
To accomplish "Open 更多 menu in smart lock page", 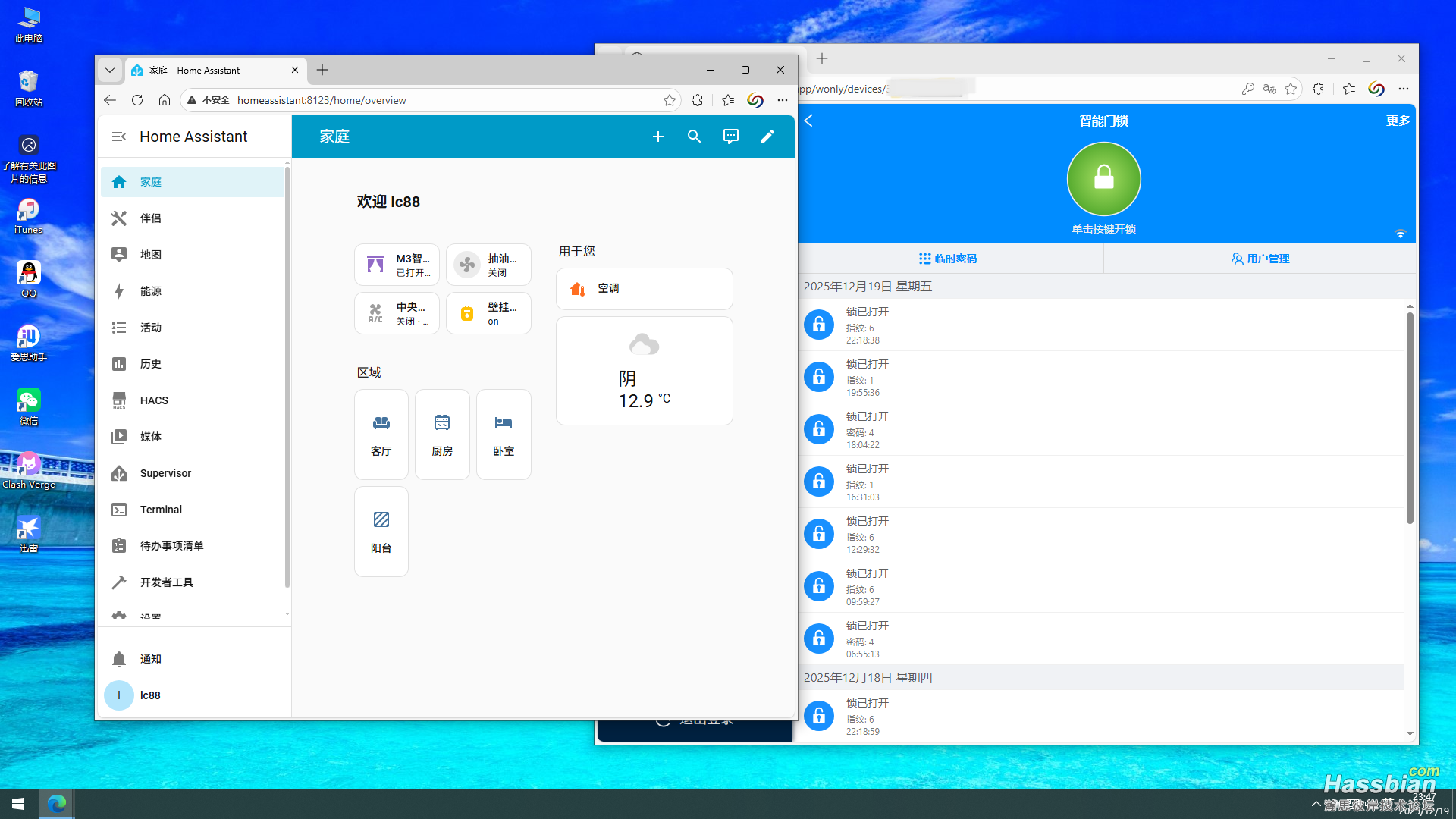I will (x=1398, y=121).
